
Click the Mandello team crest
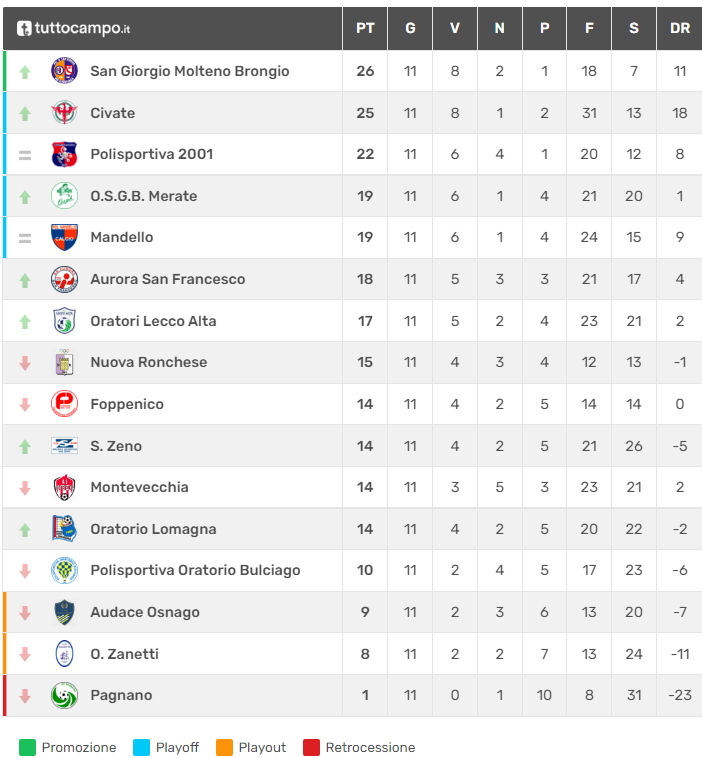(x=64, y=237)
